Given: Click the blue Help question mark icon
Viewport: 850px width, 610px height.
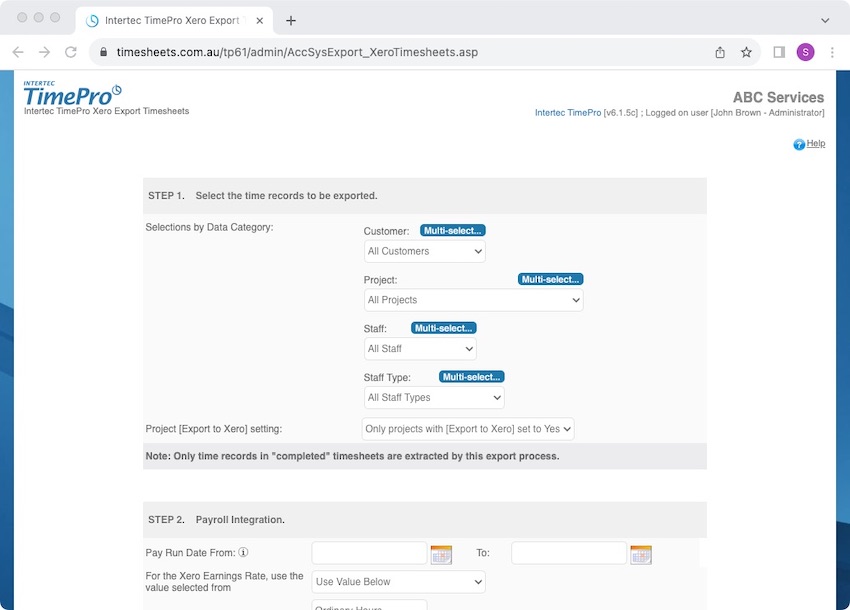Looking at the screenshot, I should pyautogui.click(x=799, y=144).
